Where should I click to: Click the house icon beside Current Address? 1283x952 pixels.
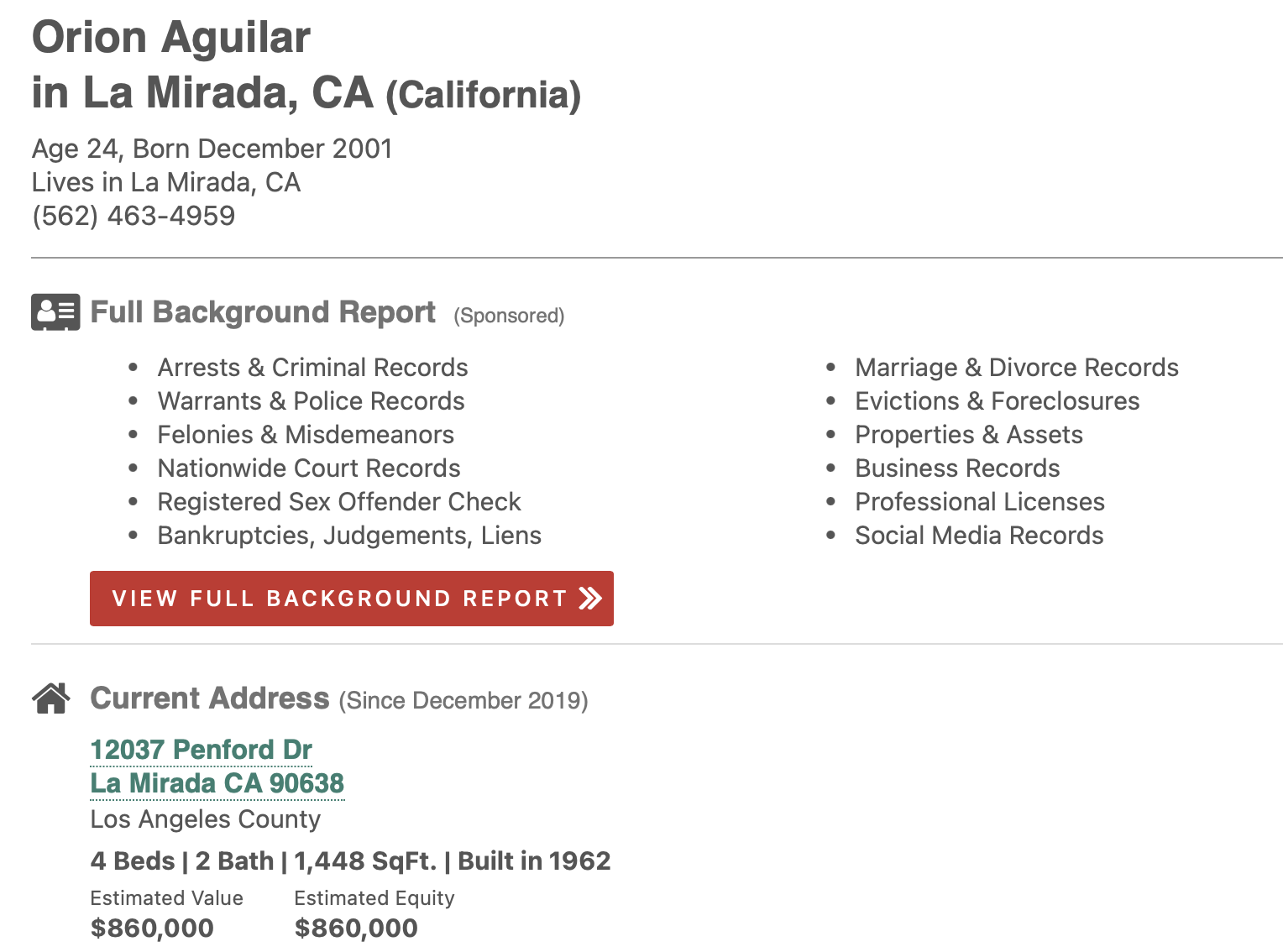pos(51,698)
